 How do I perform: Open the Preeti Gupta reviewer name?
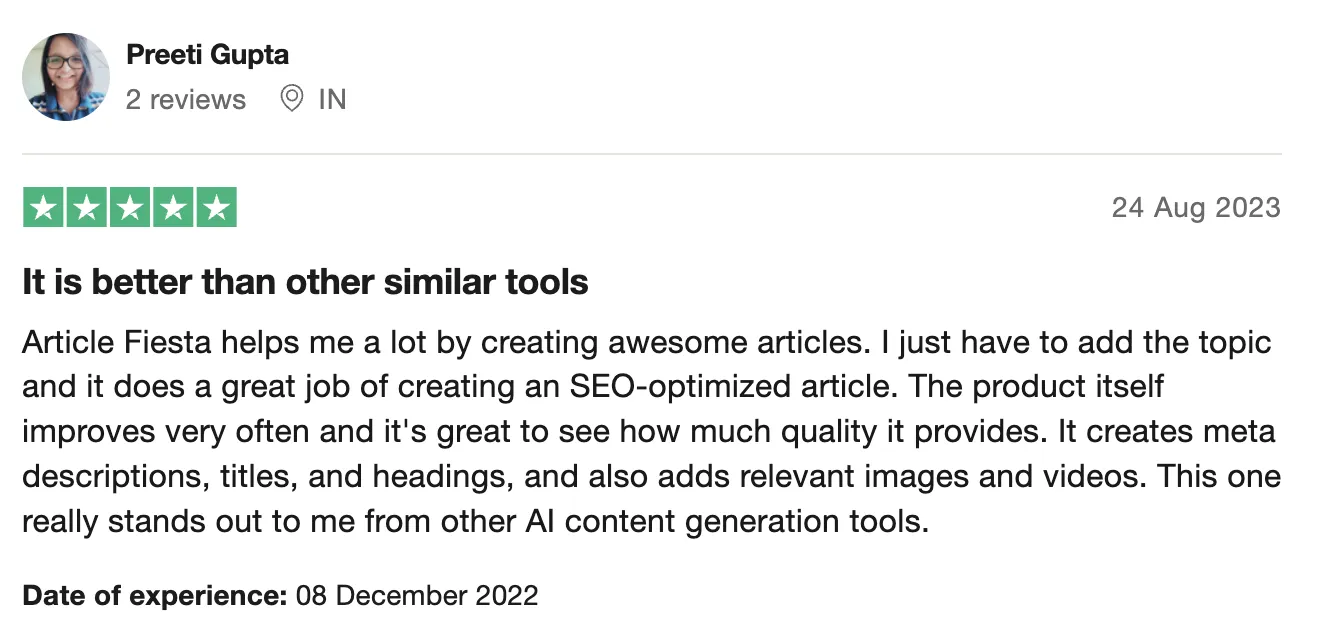click(x=207, y=55)
